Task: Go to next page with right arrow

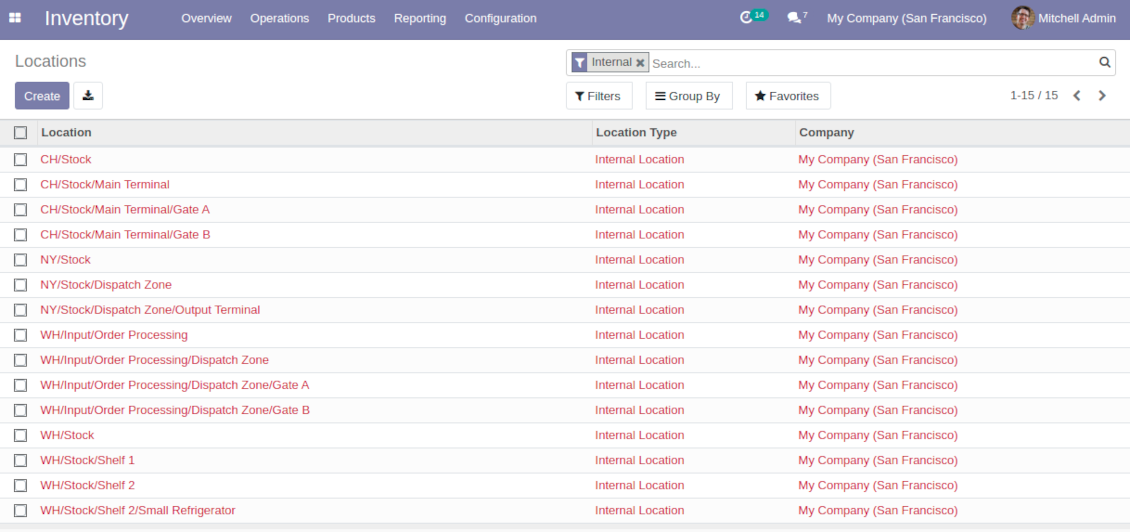Action: (x=1102, y=96)
